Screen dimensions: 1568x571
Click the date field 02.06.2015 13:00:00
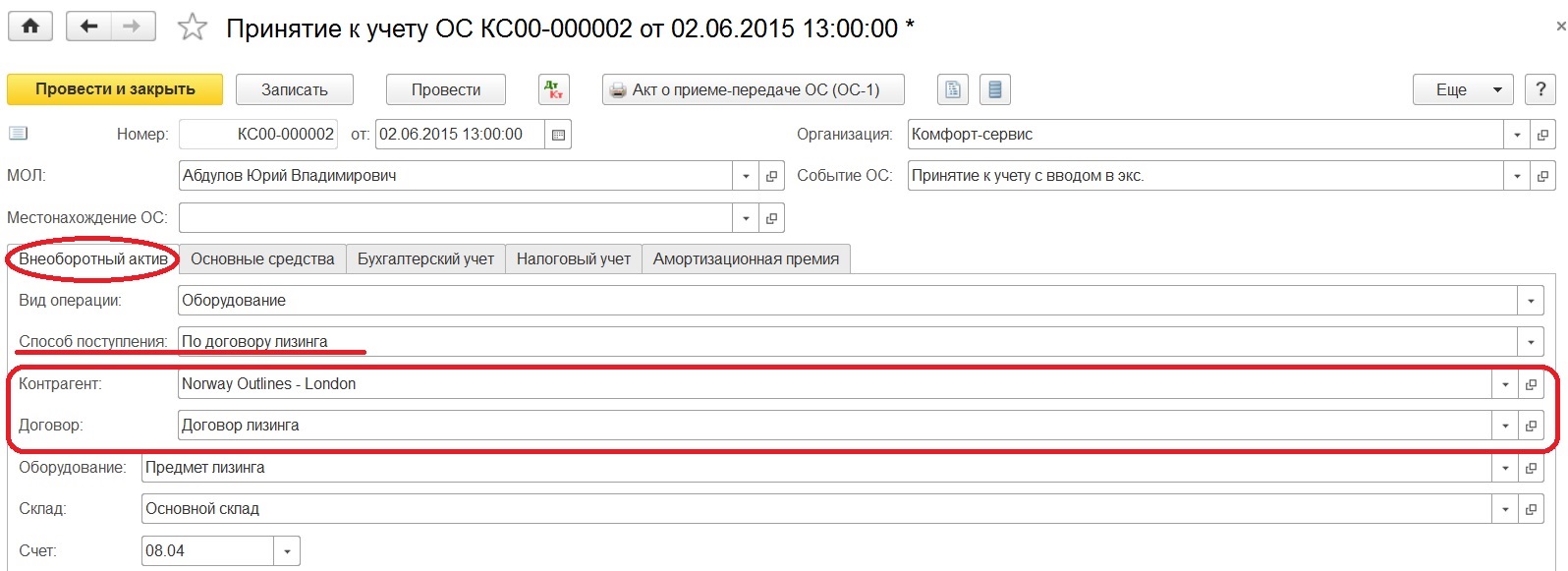pyautogui.click(x=460, y=135)
